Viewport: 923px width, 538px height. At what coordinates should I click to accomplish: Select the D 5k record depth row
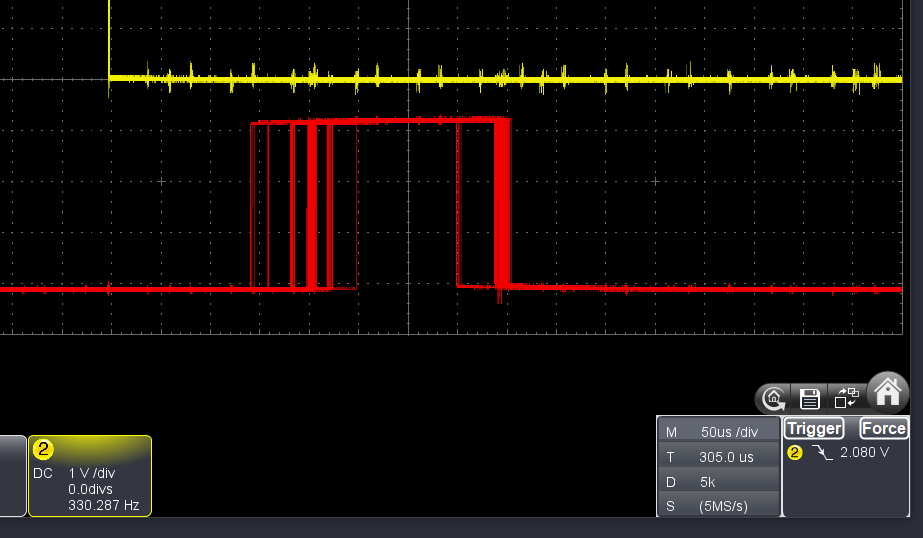tap(719, 482)
